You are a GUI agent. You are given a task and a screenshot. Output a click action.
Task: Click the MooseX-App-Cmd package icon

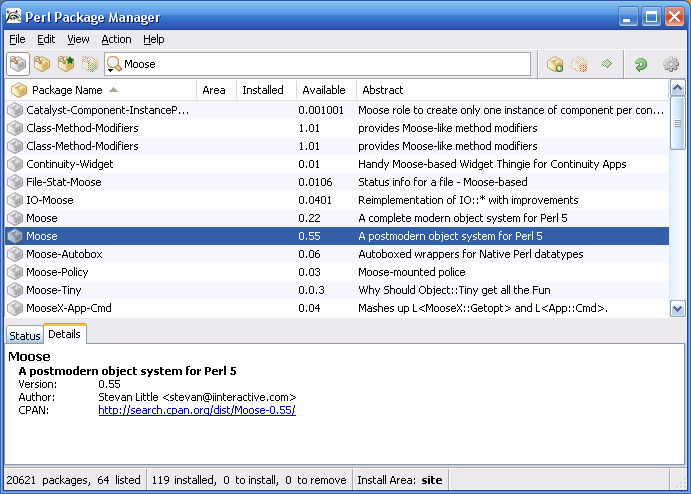click(15, 308)
